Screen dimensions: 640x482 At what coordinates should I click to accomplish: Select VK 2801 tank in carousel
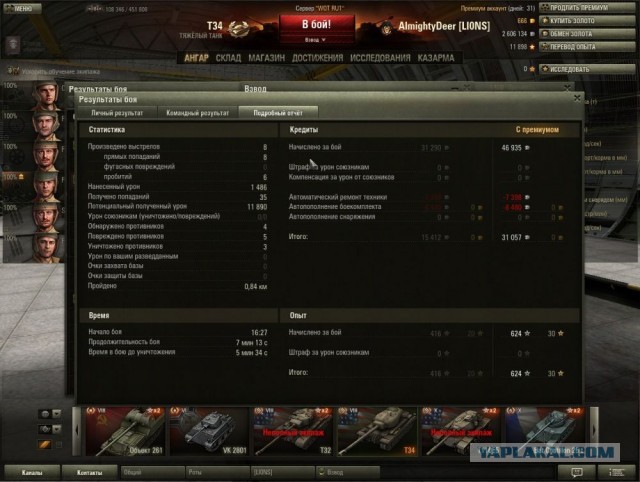[209, 431]
